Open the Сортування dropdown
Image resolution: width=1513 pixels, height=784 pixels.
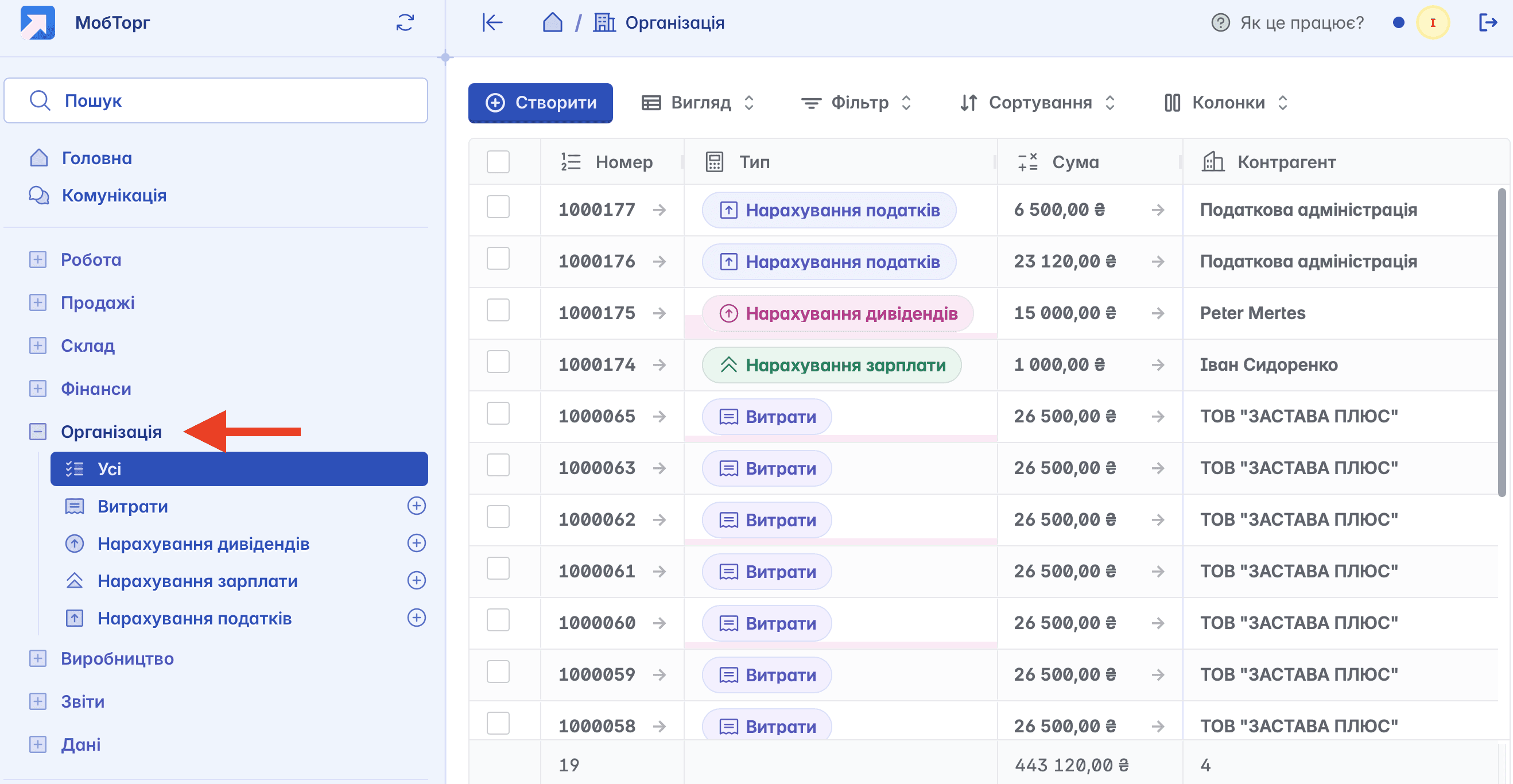[x=1037, y=103]
